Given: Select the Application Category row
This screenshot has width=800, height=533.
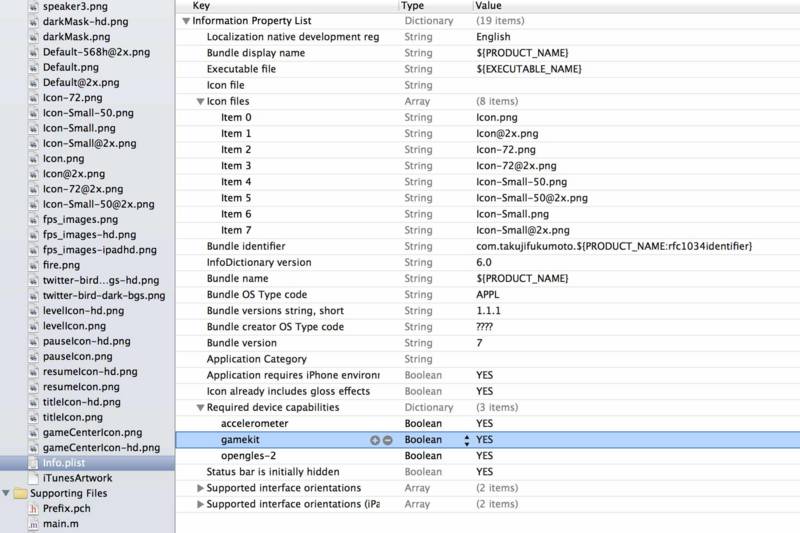Looking at the screenshot, I should pos(488,359).
